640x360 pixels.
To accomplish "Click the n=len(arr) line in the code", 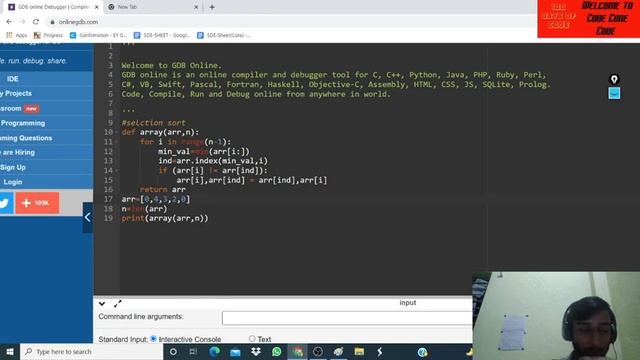I will click(144, 209).
